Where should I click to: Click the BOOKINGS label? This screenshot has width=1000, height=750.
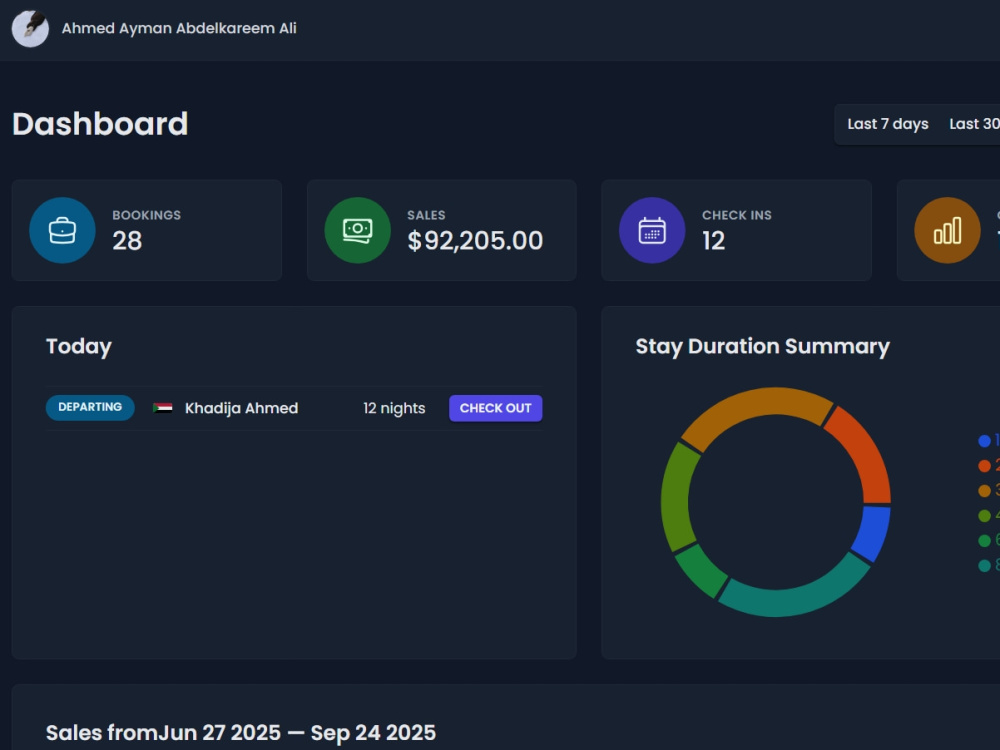147,215
